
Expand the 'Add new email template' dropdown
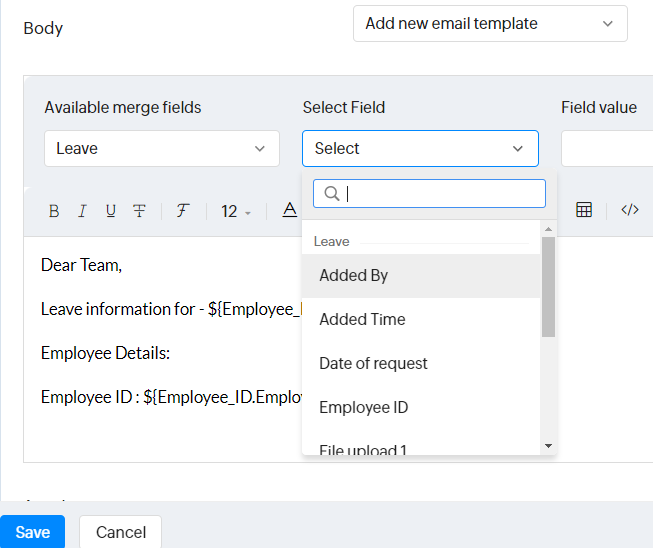point(490,23)
